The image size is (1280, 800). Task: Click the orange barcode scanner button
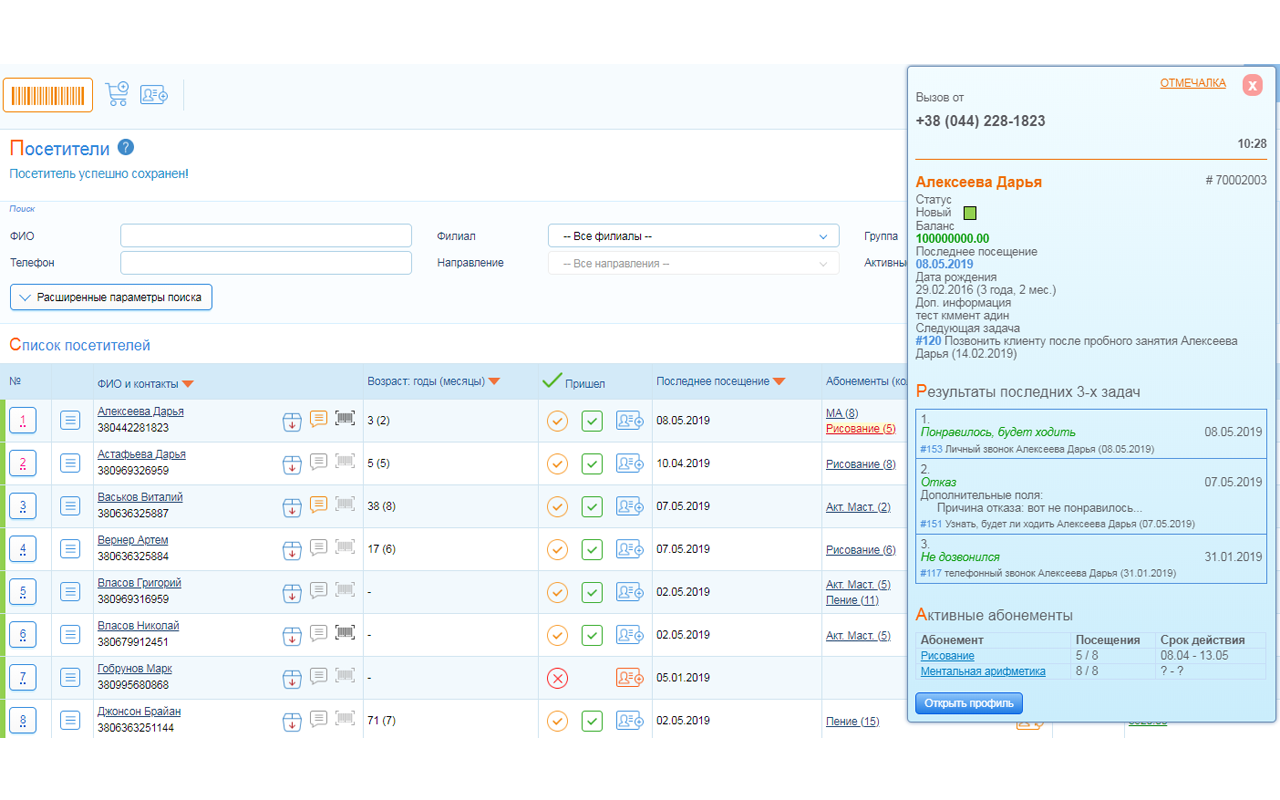(x=48, y=95)
